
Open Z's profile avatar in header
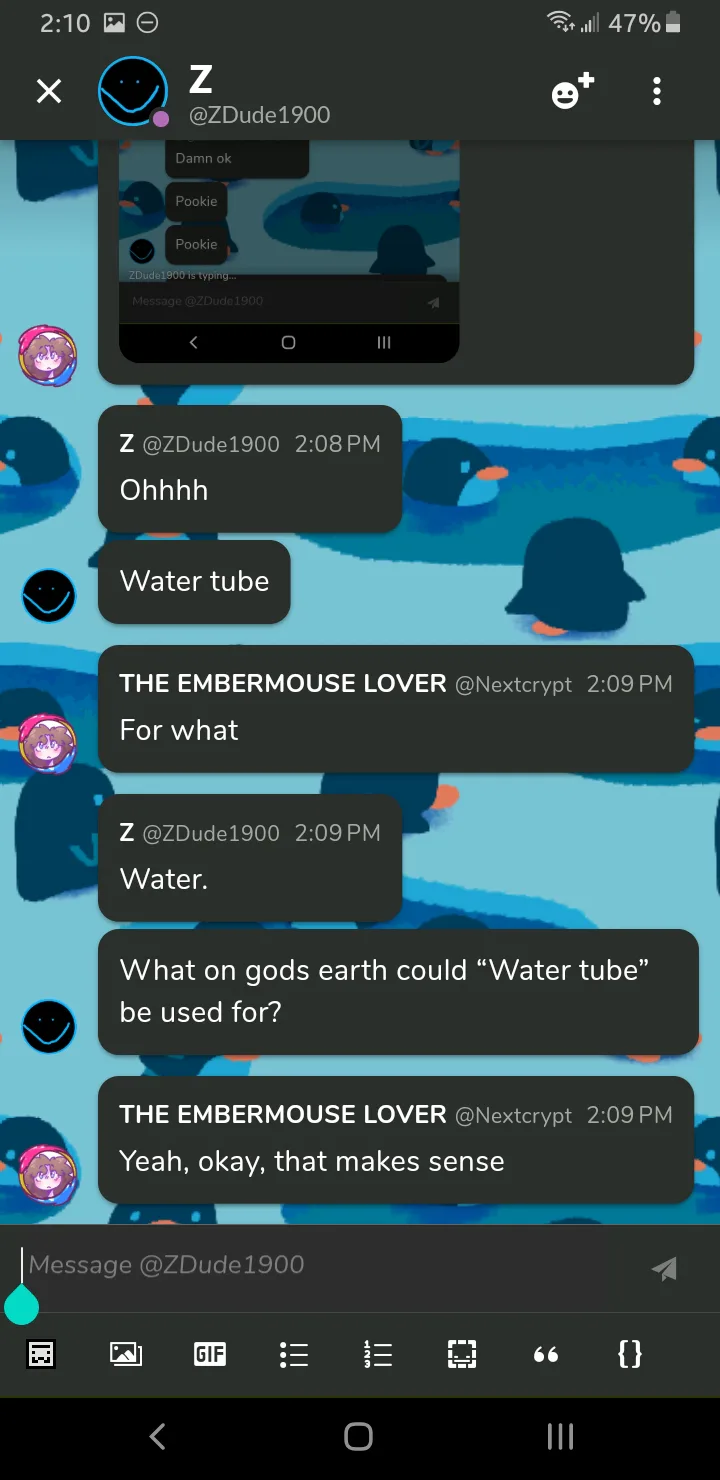click(x=133, y=92)
